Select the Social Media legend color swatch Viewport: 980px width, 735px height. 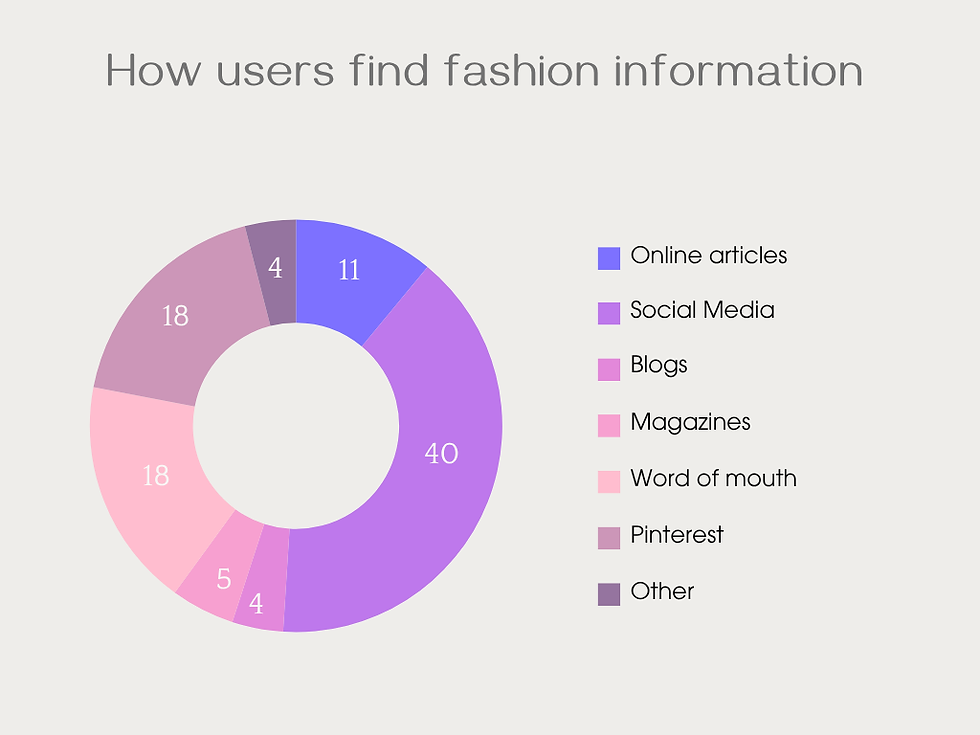pos(608,314)
